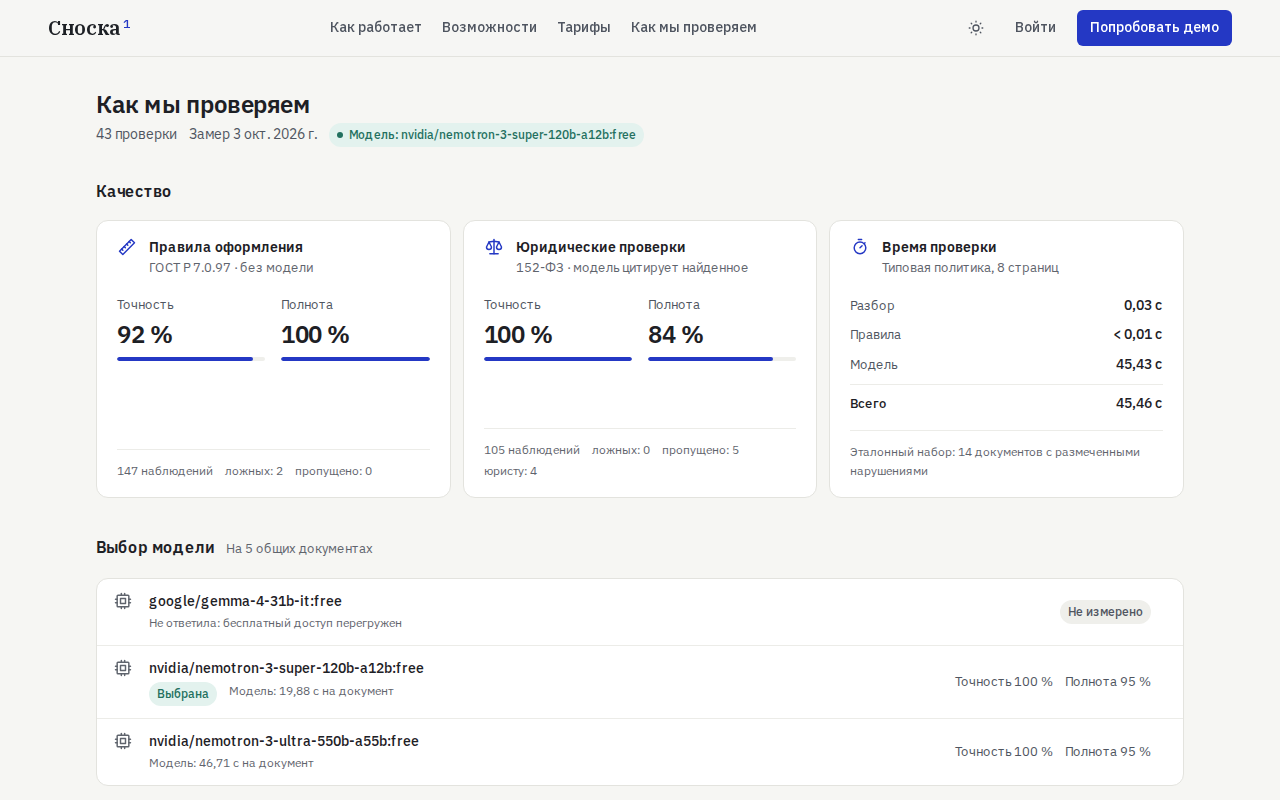Viewport: 1280px width, 800px height.
Task: Click the юристу: 4 text
Action: coord(510,471)
